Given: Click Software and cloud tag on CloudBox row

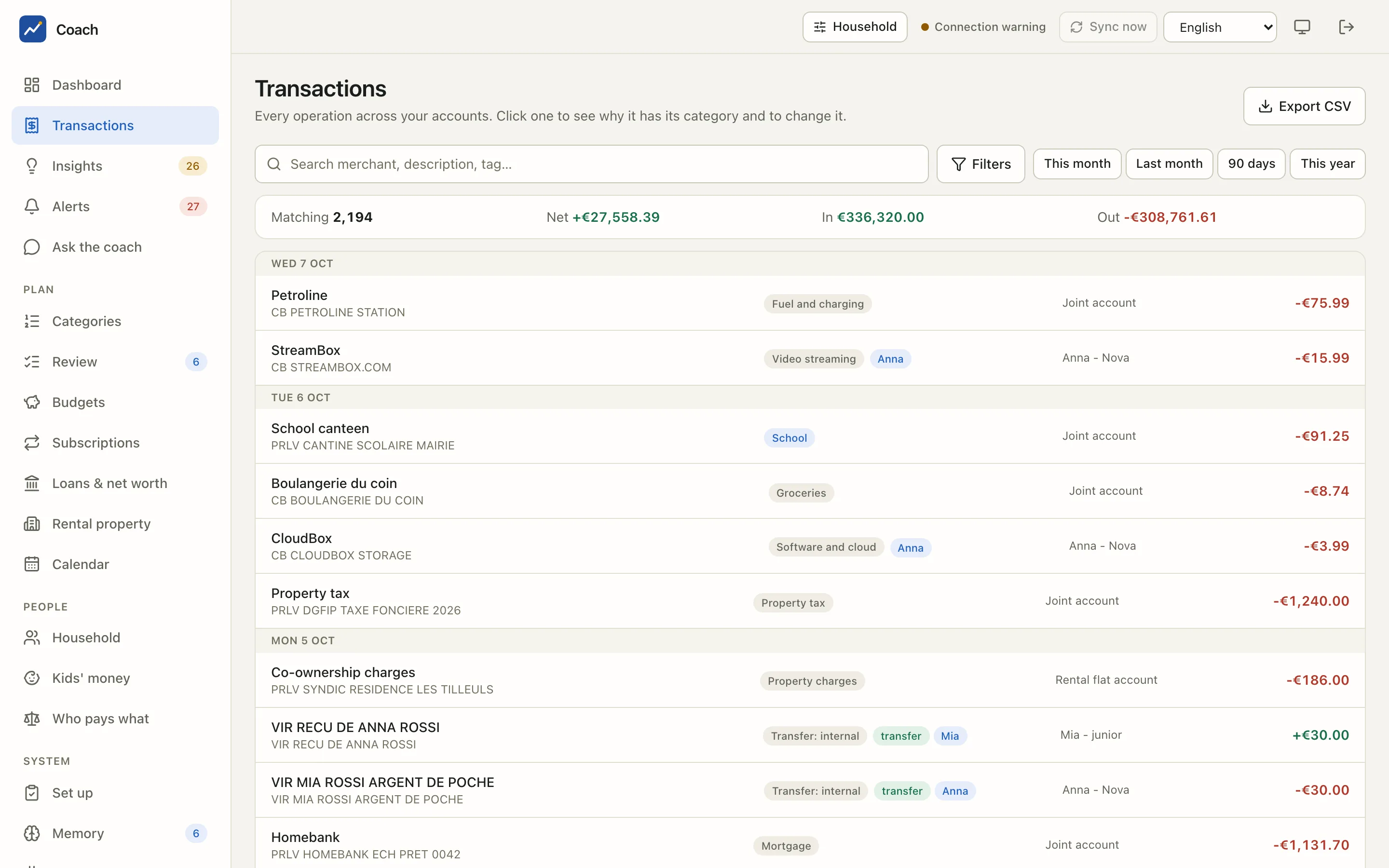Looking at the screenshot, I should pos(826,547).
